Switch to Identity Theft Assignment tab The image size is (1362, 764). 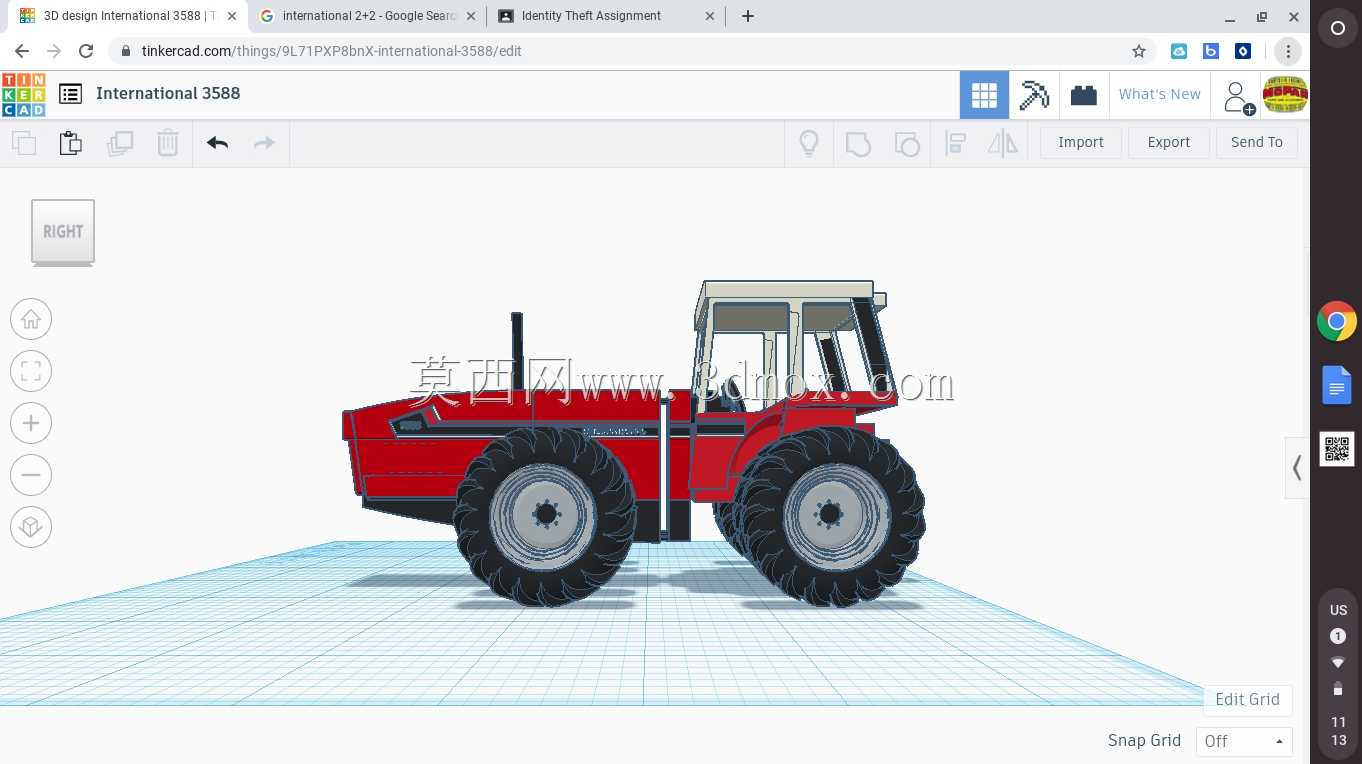point(607,16)
